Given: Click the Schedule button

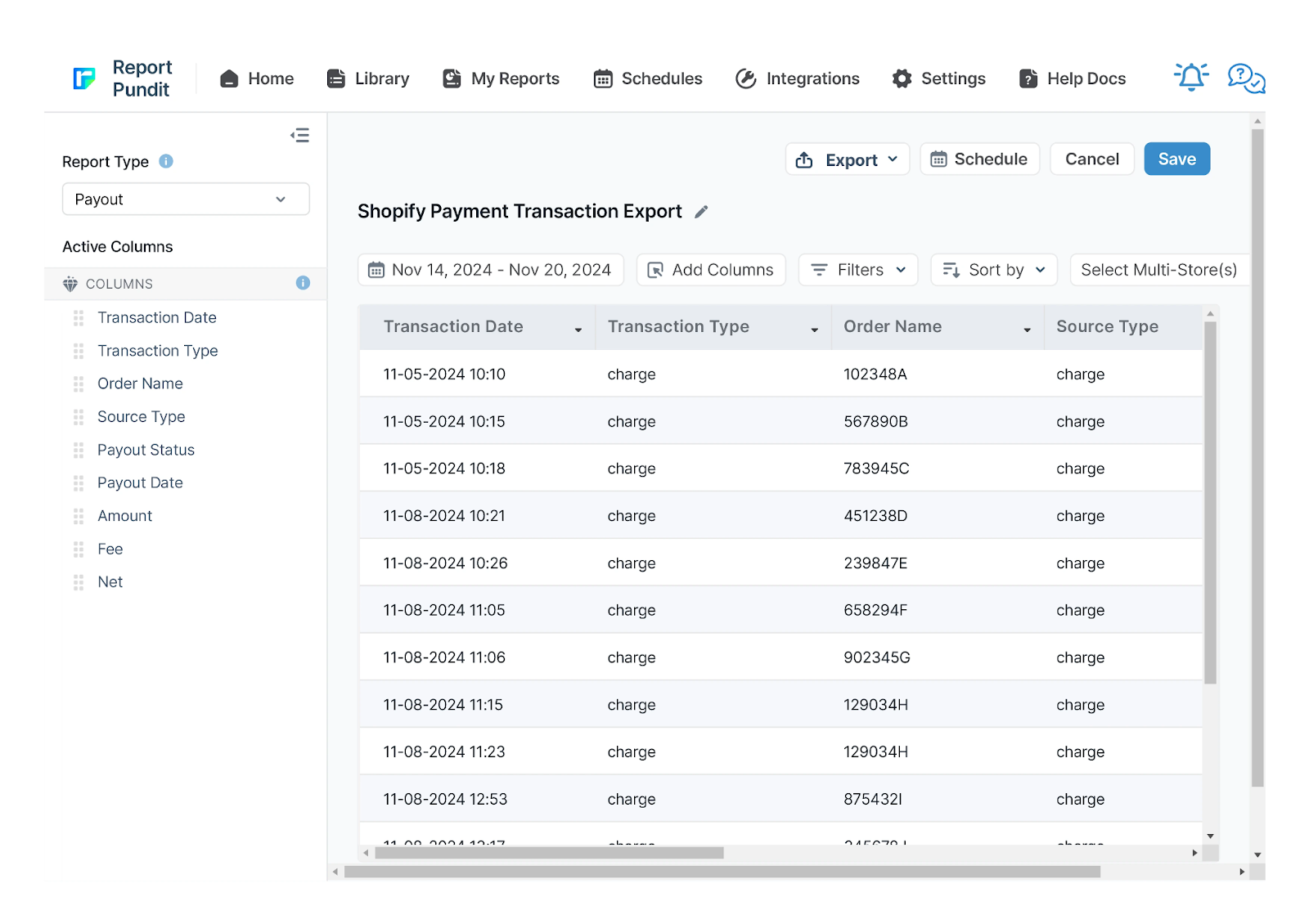Looking at the screenshot, I should [980, 159].
